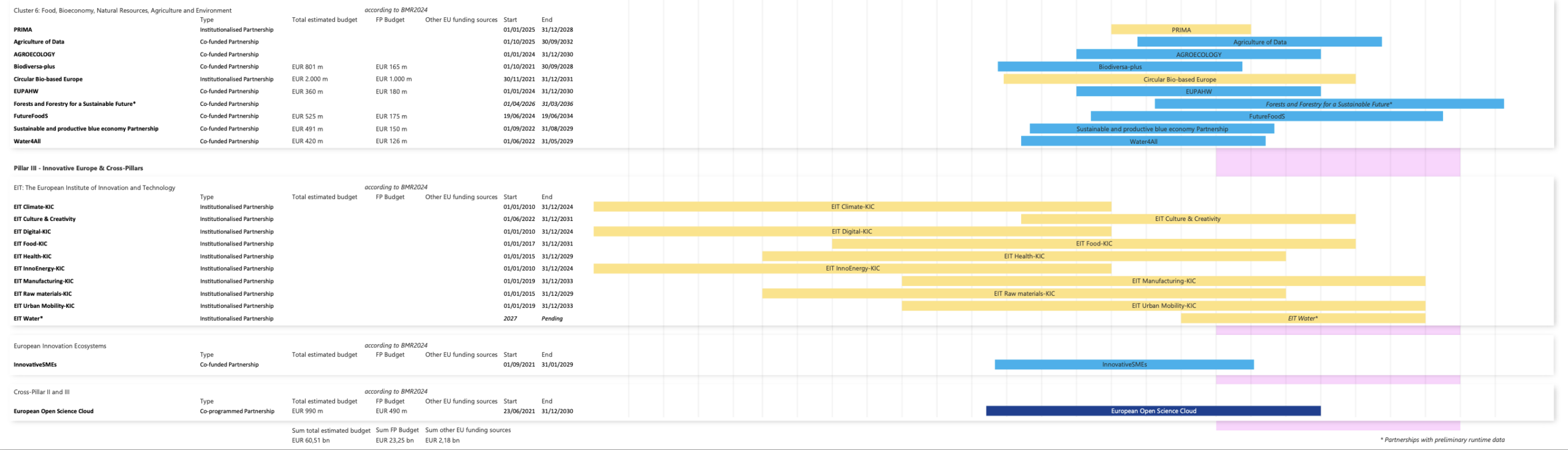
Task: Select the Pillar III section heading
Action: point(78,168)
